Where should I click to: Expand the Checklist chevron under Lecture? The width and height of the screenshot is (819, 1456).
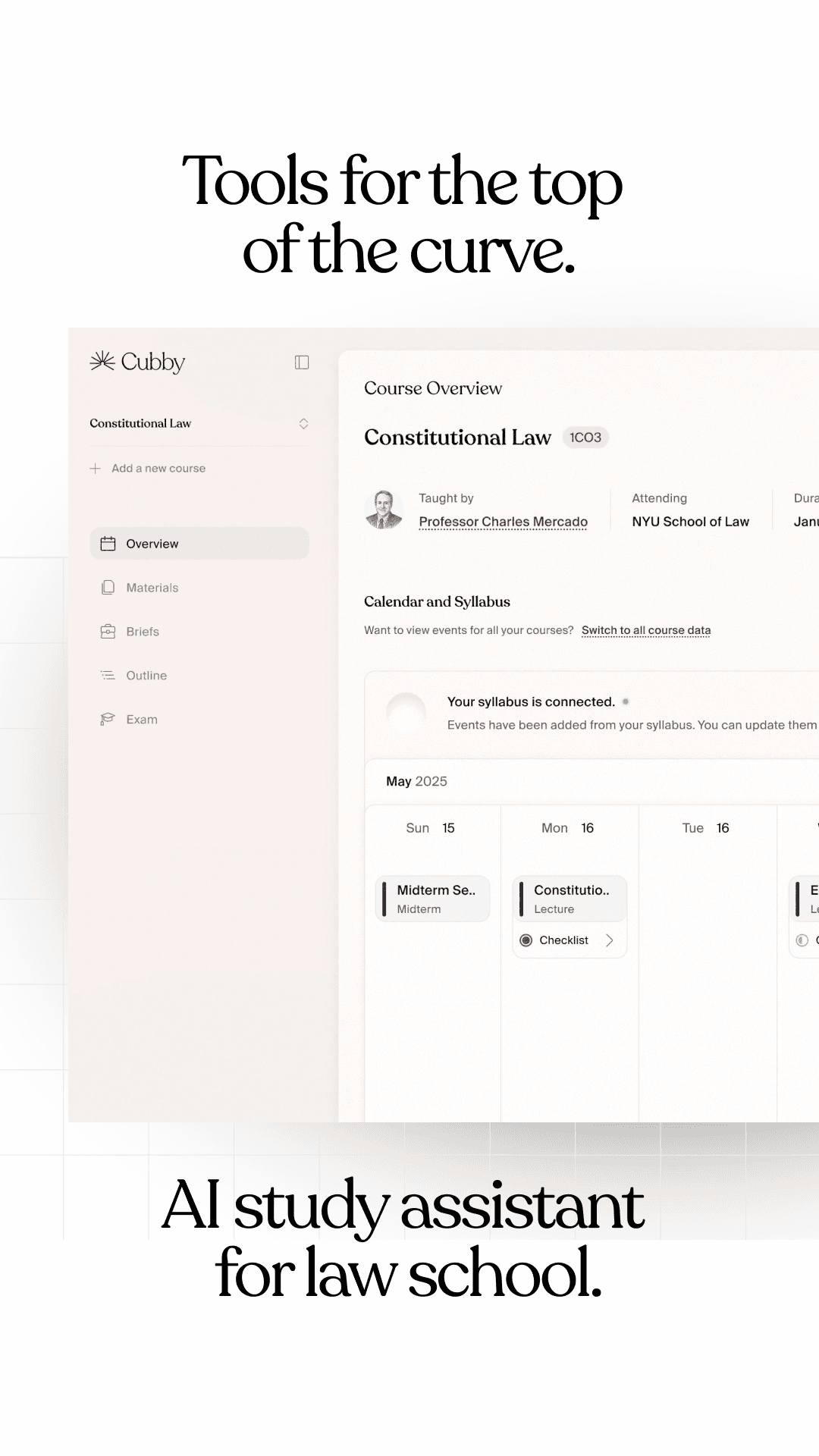tap(609, 940)
